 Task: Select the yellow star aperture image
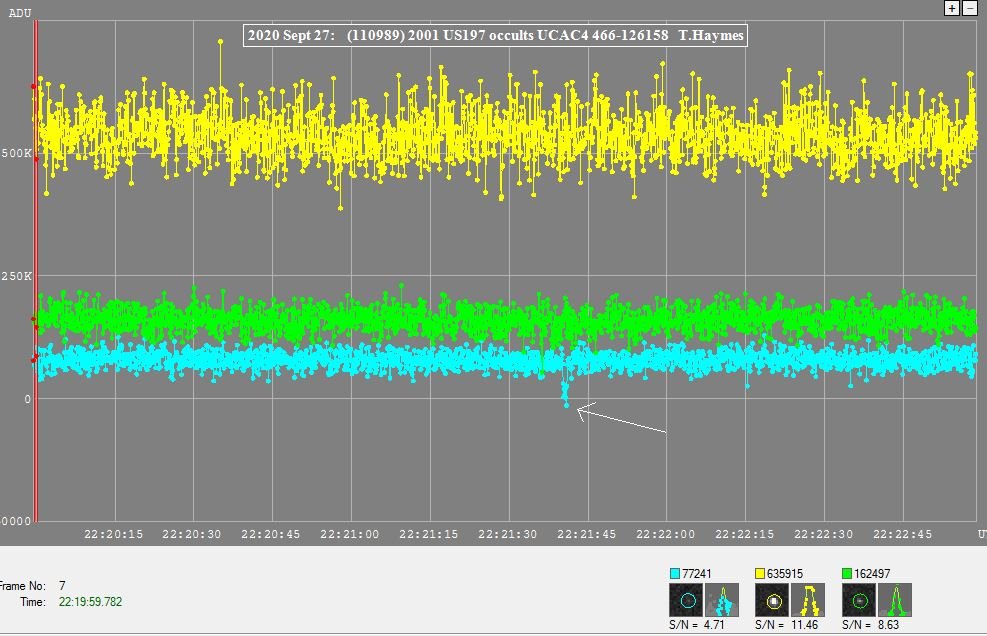point(773,600)
